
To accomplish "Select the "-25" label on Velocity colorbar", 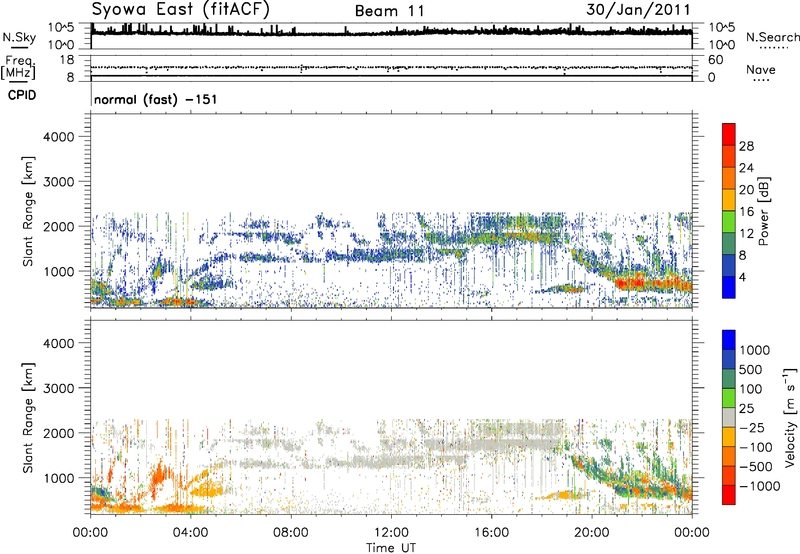I will [753, 428].
